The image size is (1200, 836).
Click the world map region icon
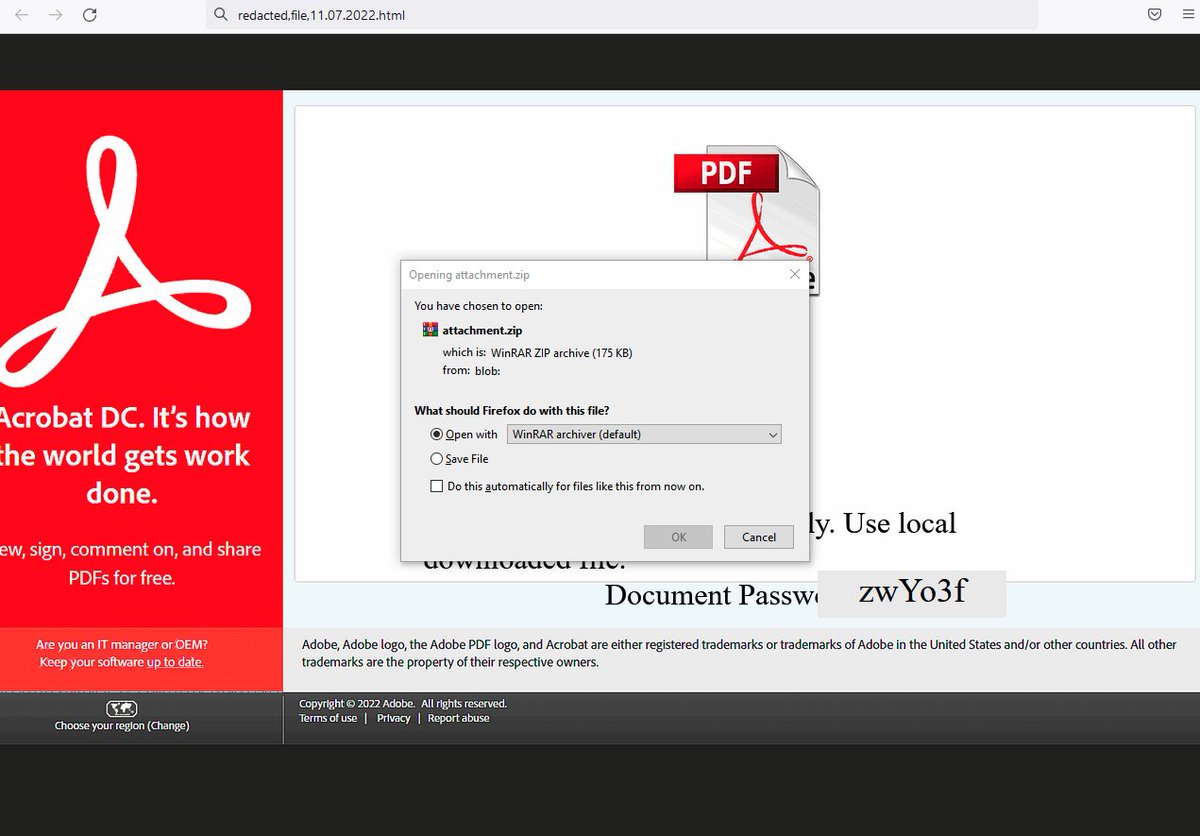click(121, 708)
